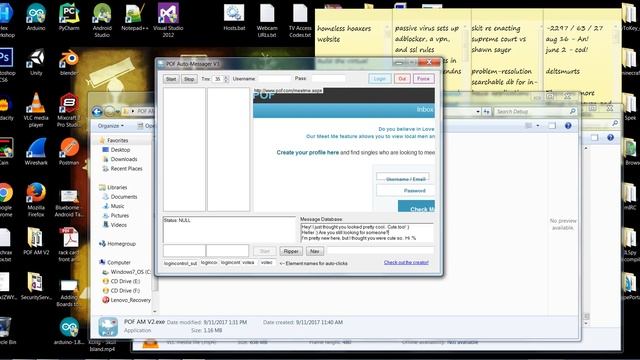Open Explorer address bar history dropdown

coord(478,111)
